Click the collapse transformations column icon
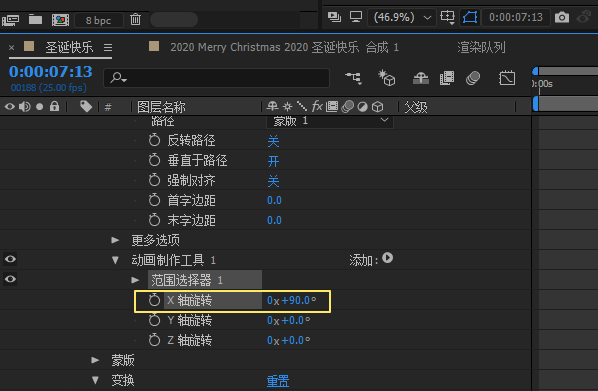The height and width of the screenshot is (391, 598). (287, 106)
